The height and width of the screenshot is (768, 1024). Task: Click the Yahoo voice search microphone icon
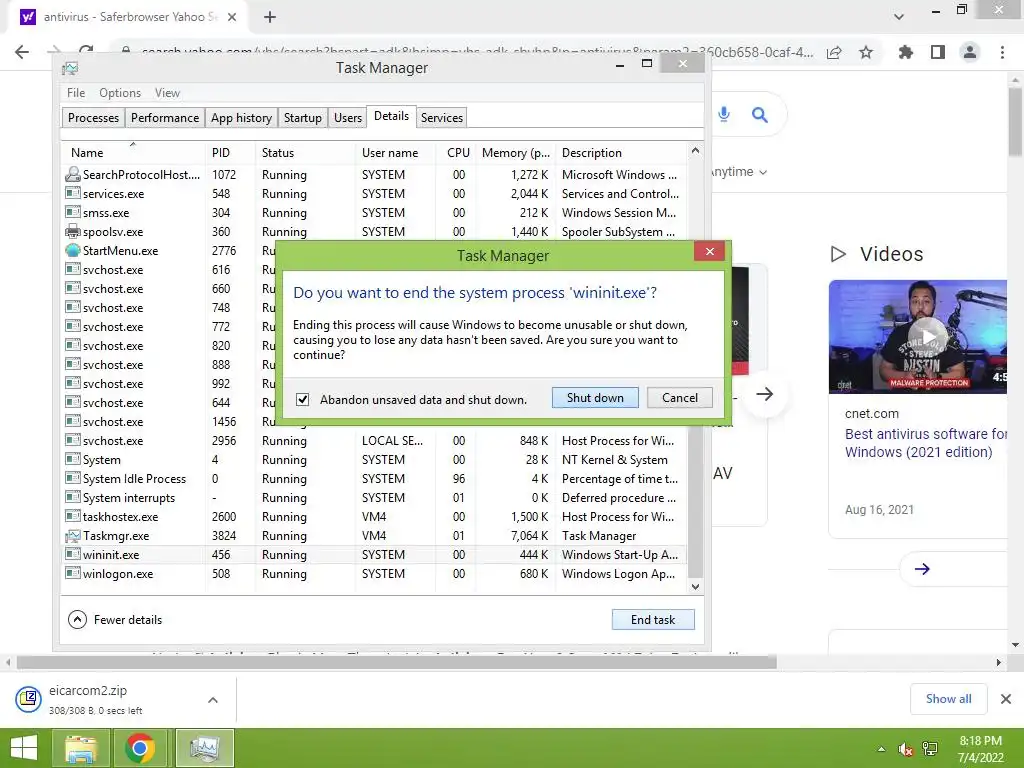pyautogui.click(x=724, y=114)
